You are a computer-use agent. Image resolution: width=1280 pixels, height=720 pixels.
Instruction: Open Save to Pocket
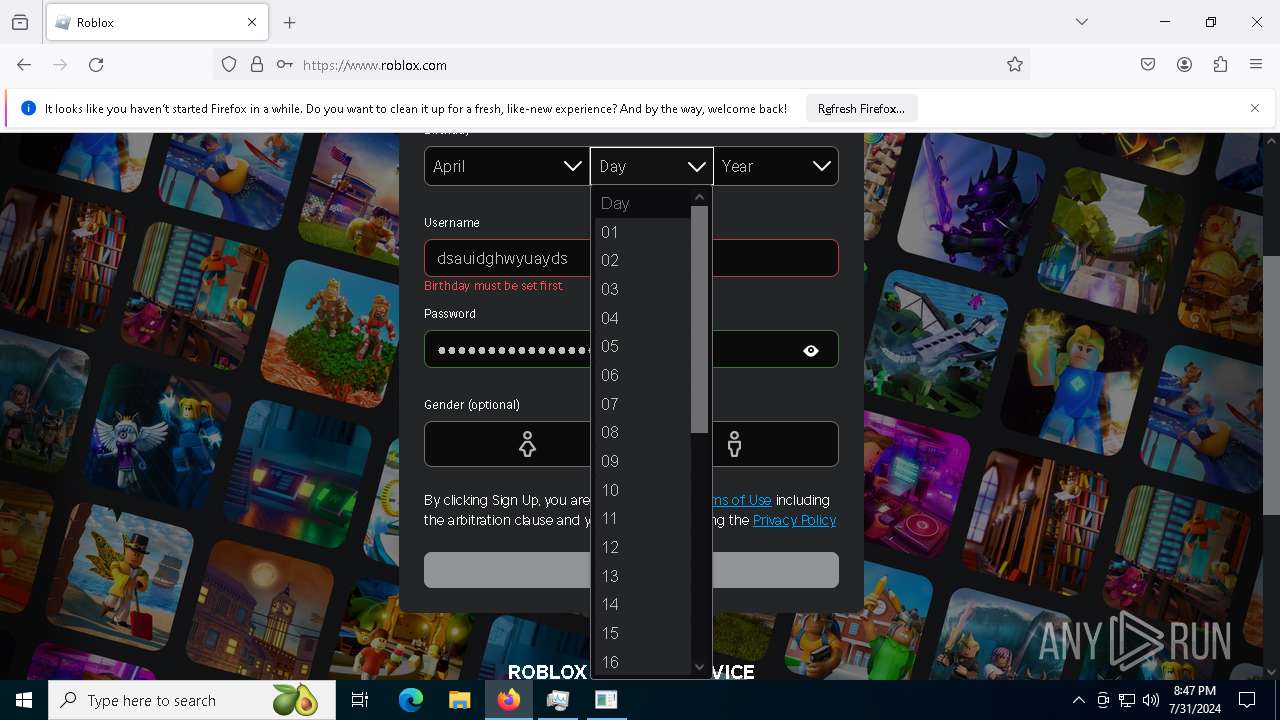(1148, 65)
